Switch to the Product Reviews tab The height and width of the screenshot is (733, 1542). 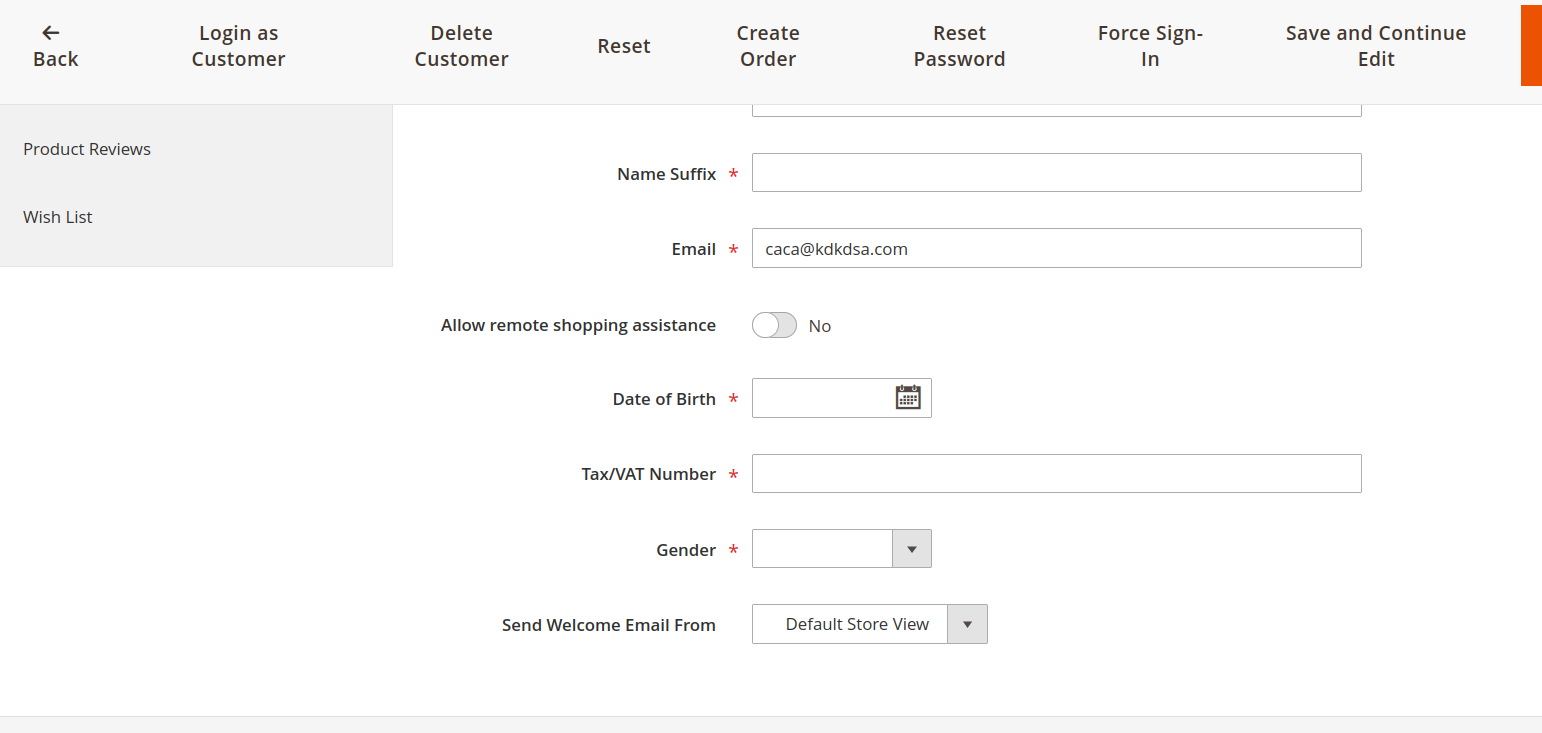tap(87, 148)
